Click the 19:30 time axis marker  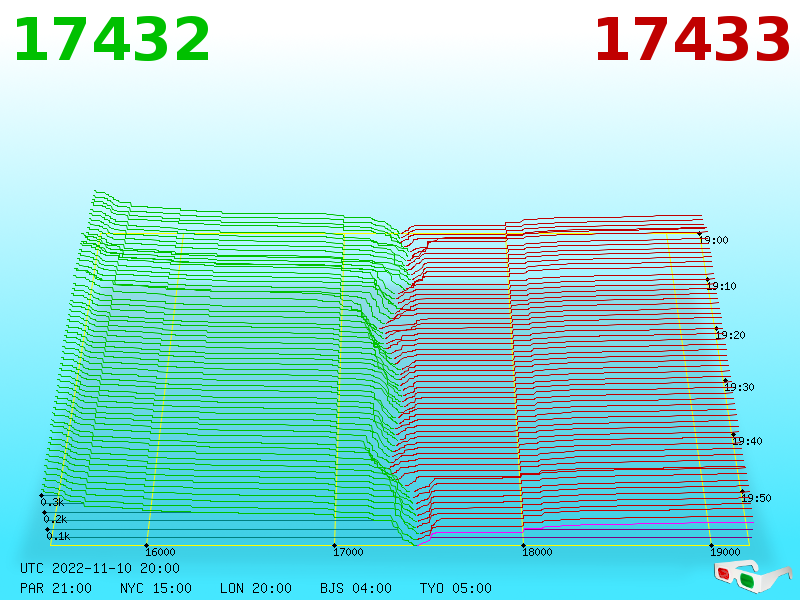point(739,387)
